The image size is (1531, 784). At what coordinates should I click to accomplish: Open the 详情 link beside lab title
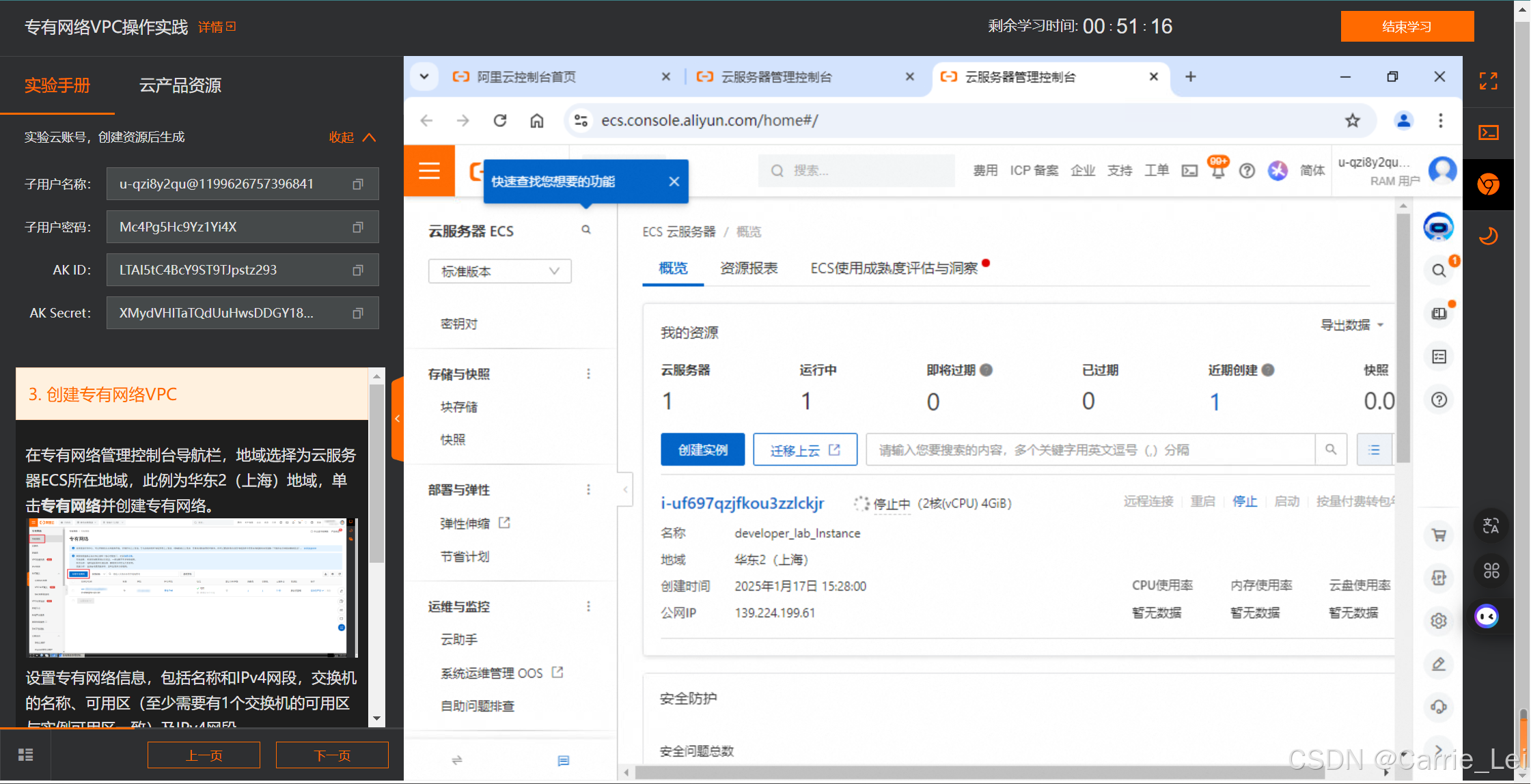tap(217, 27)
